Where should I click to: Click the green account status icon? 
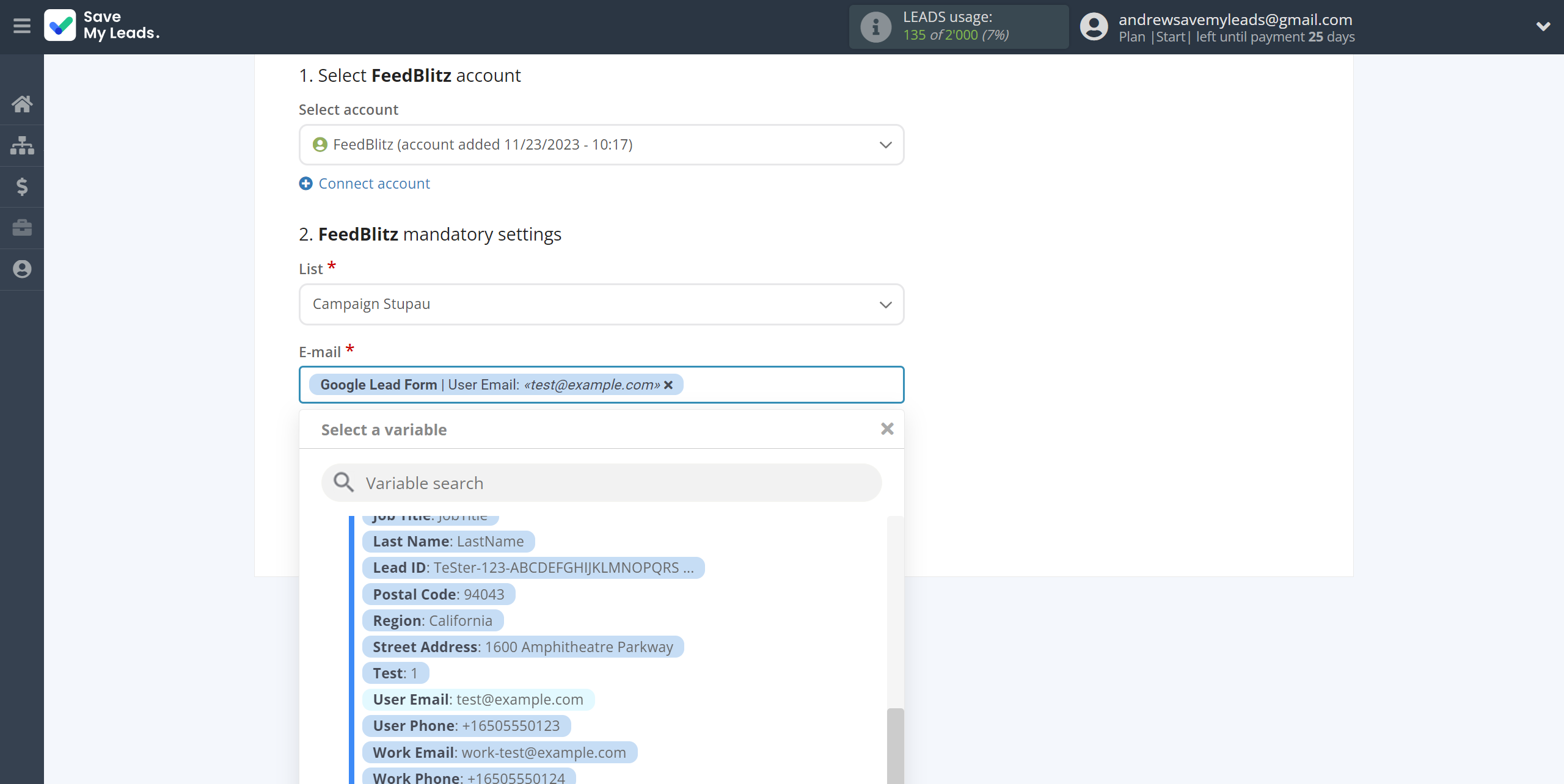point(320,145)
